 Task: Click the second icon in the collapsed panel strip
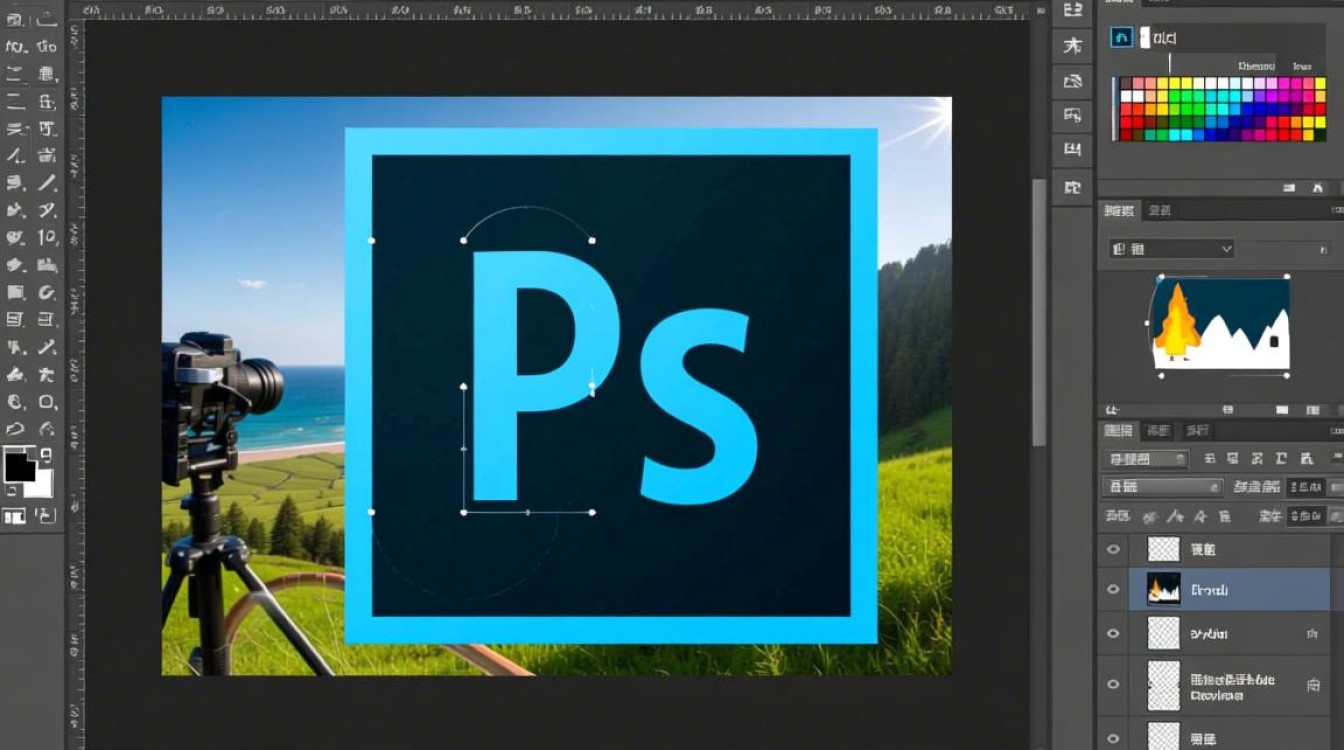tap(1073, 46)
